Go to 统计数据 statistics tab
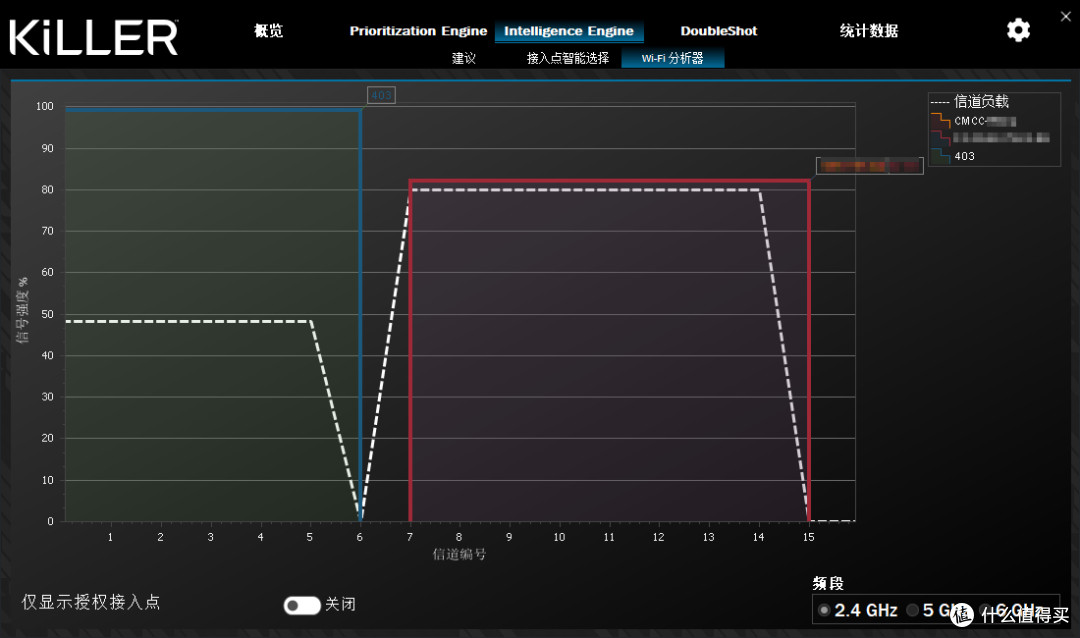The height and width of the screenshot is (638, 1080). tap(869, 30)
